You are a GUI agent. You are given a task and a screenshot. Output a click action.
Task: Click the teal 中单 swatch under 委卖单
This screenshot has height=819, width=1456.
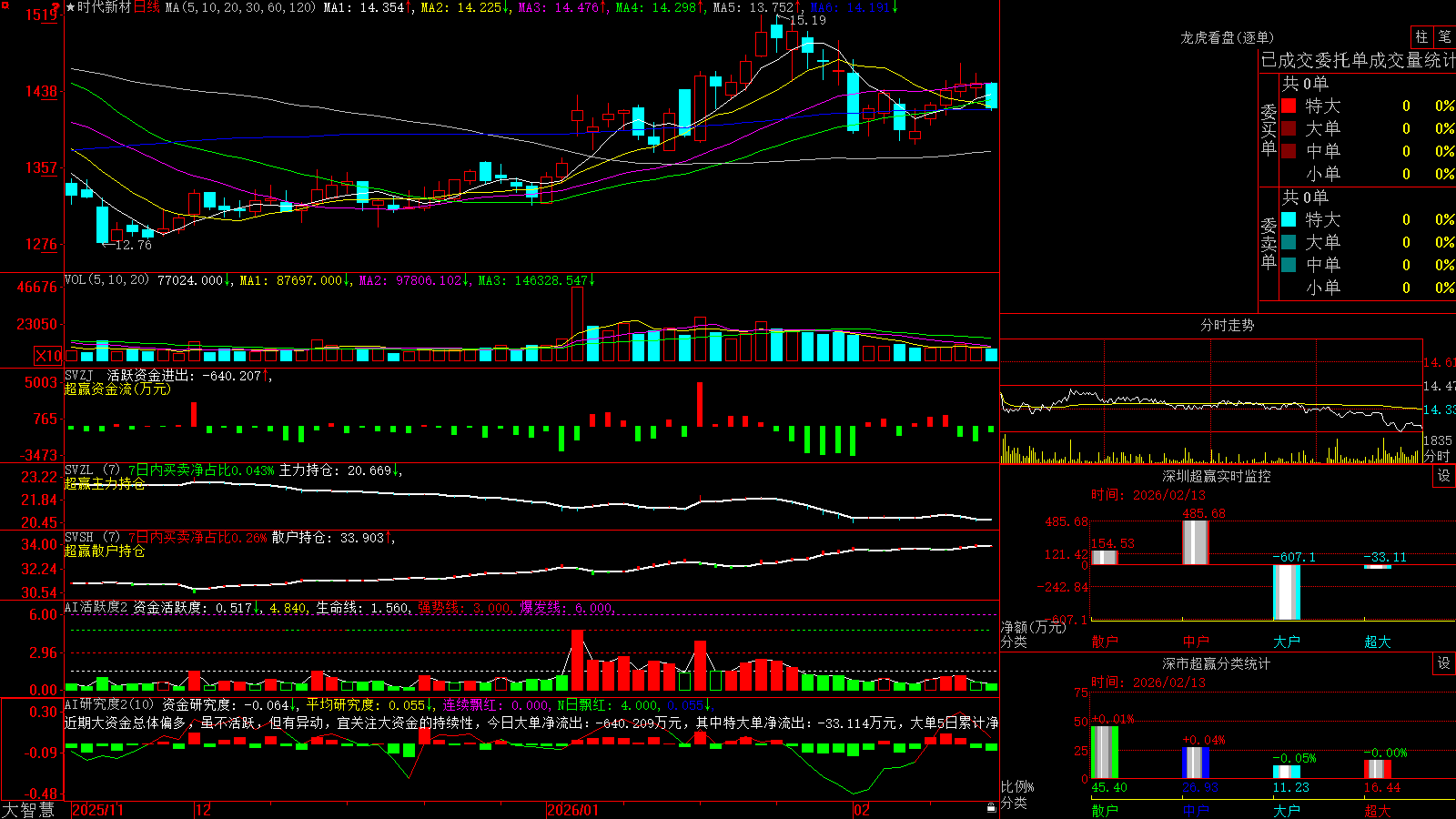click(x=1289, y=265)
